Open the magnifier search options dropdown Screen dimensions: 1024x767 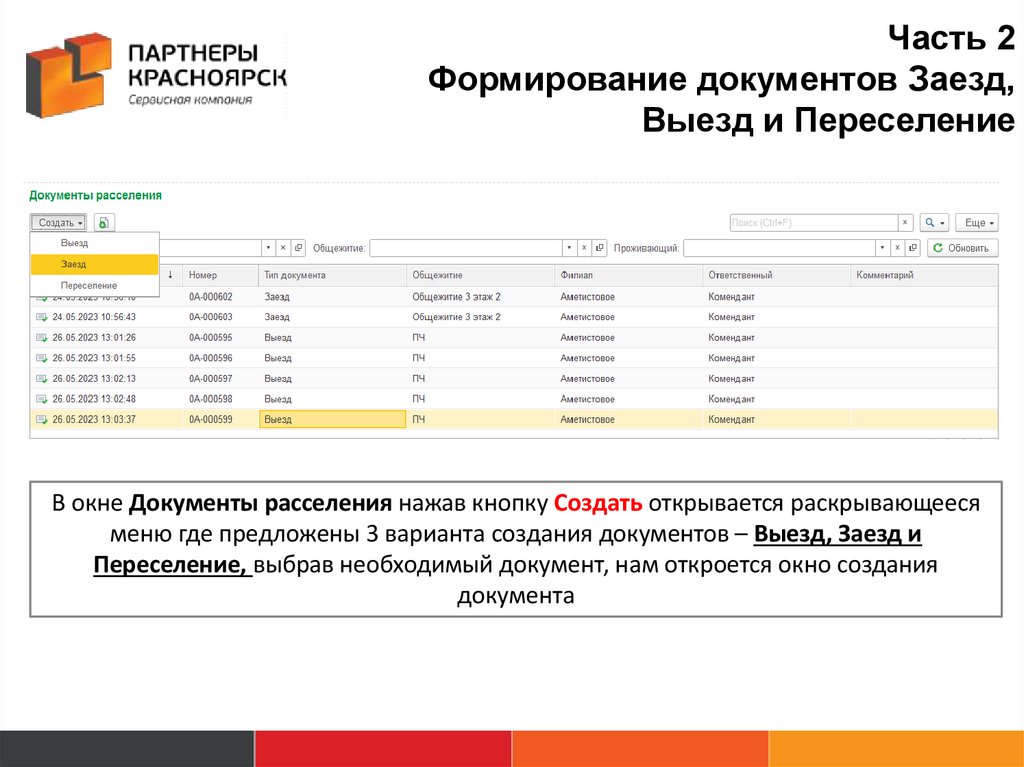click(934, 223)
